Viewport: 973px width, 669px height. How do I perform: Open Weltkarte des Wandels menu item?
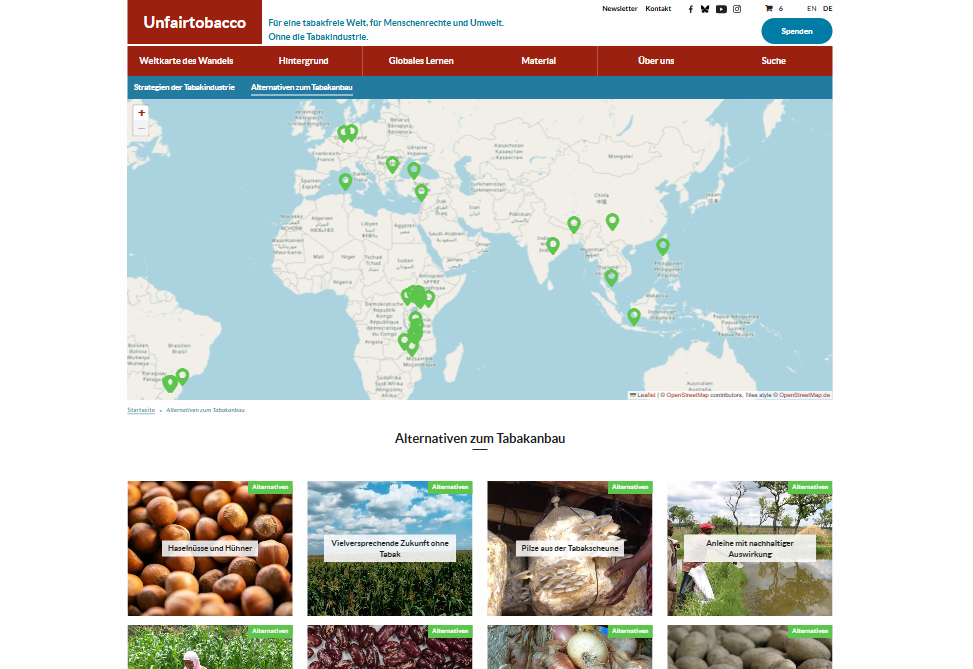(x=186, y=61)
